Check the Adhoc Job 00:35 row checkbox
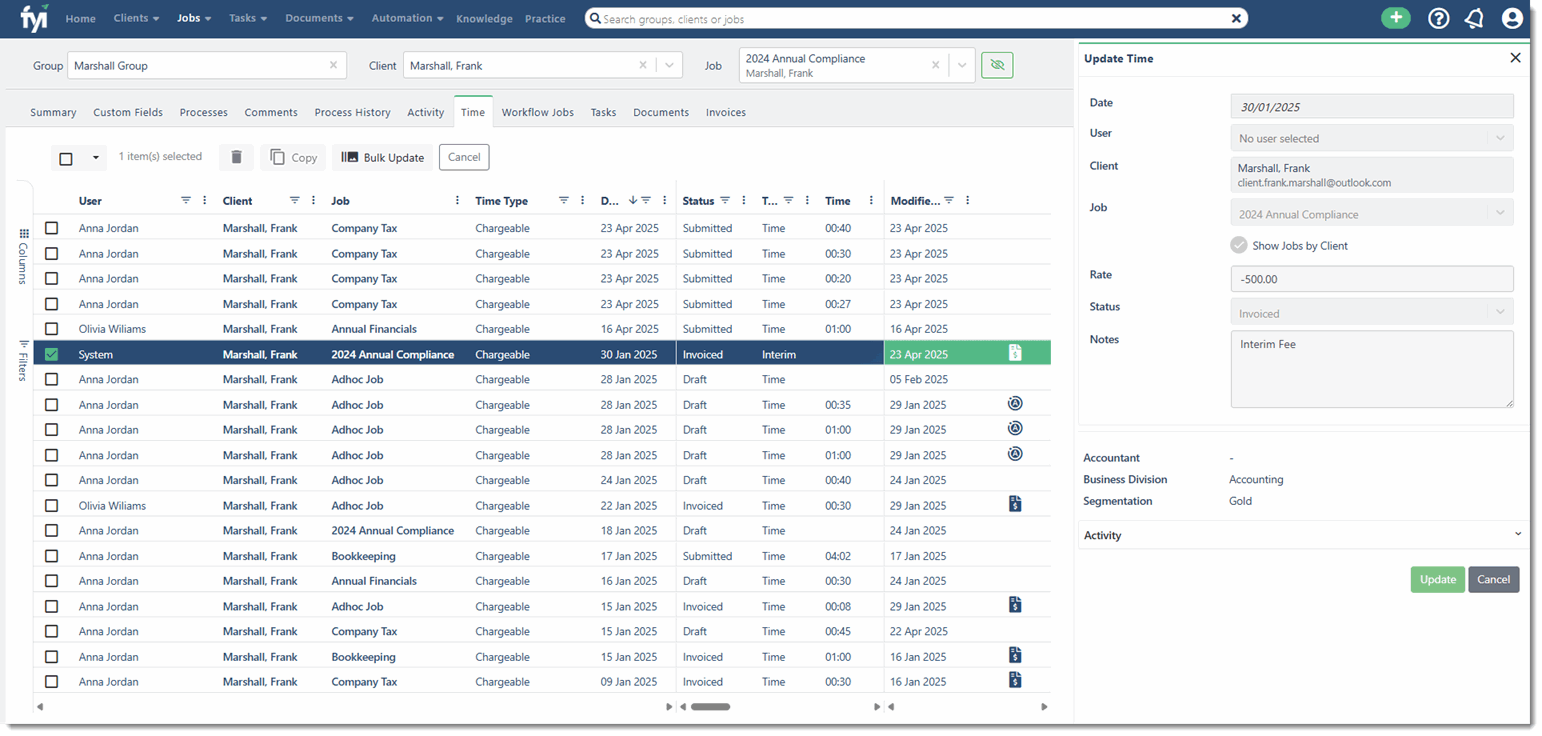The image size is (1542, 736). pyautogui.click(x=52, y=404)
